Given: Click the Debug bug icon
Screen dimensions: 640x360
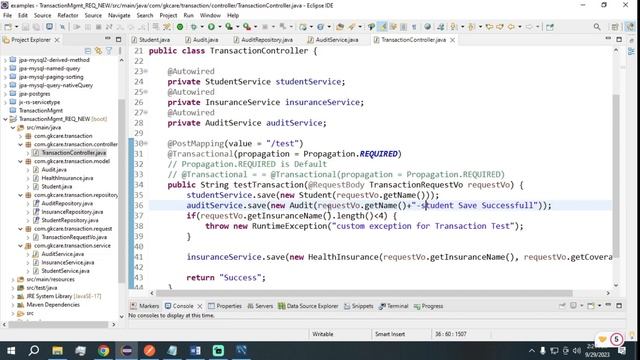Looking at the screenshot, I should pos(194,27).
